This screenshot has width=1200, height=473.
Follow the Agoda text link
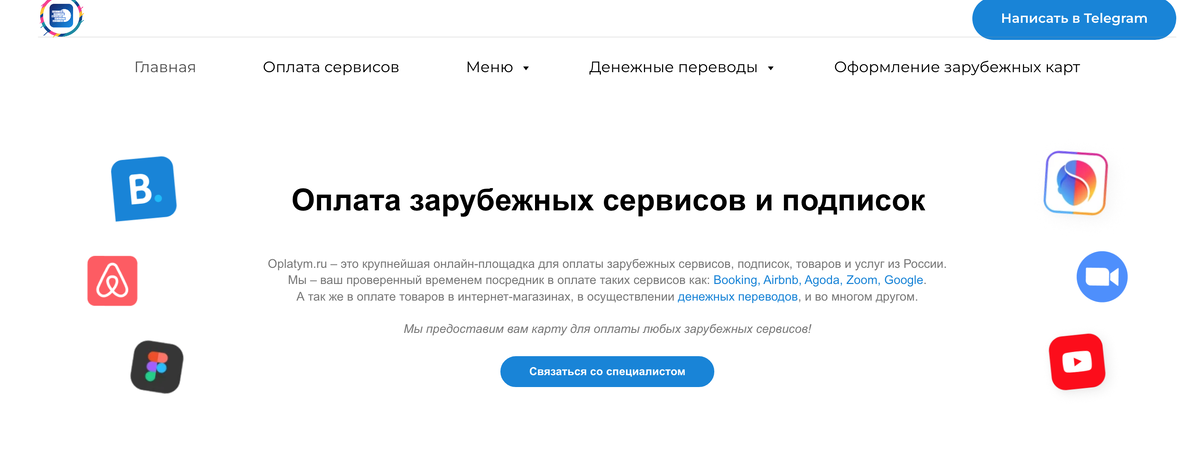(x=821, y=280)
